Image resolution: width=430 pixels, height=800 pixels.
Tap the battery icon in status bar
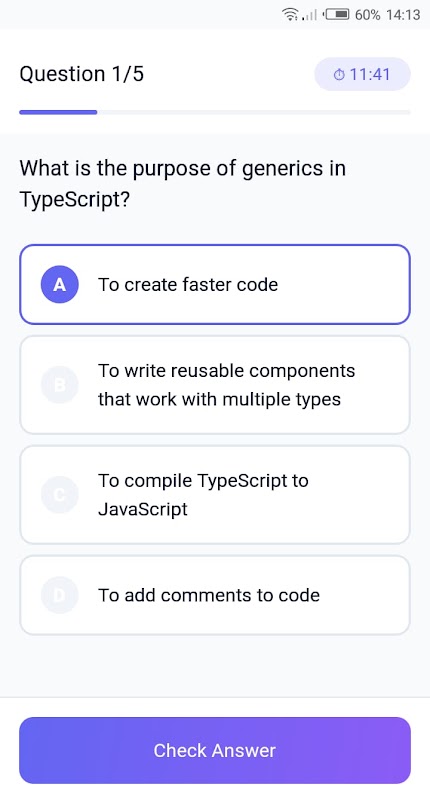[x=336, y=14]
